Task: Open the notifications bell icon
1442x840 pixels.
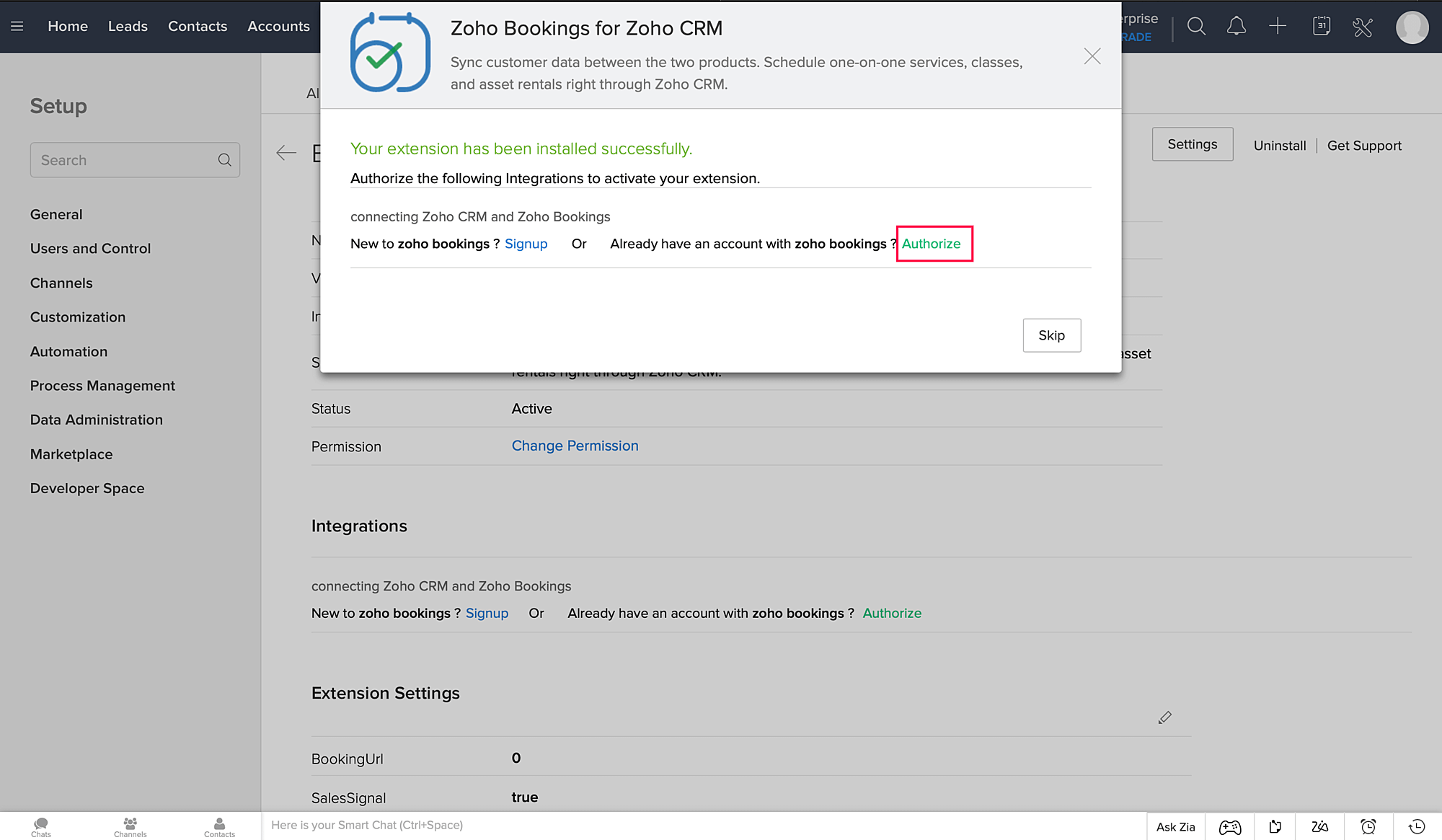Action: click(x=1237, y=27)
